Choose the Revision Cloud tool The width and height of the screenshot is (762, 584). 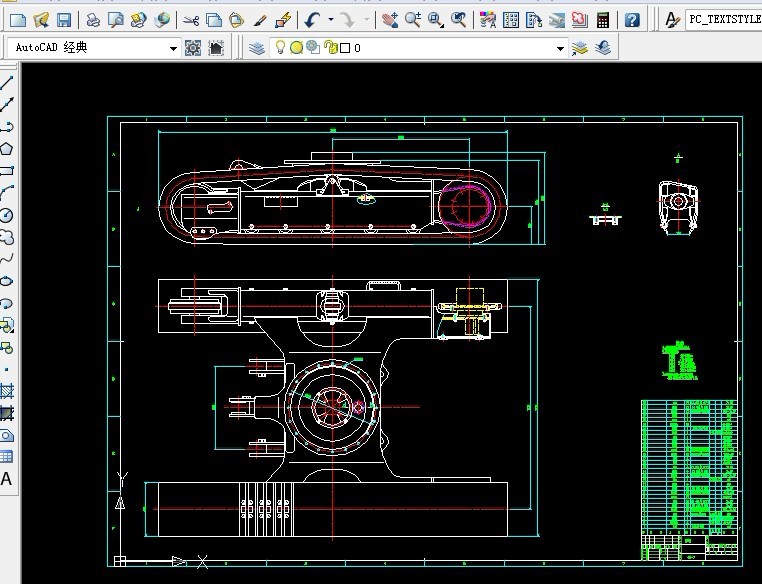click(7, 237)
